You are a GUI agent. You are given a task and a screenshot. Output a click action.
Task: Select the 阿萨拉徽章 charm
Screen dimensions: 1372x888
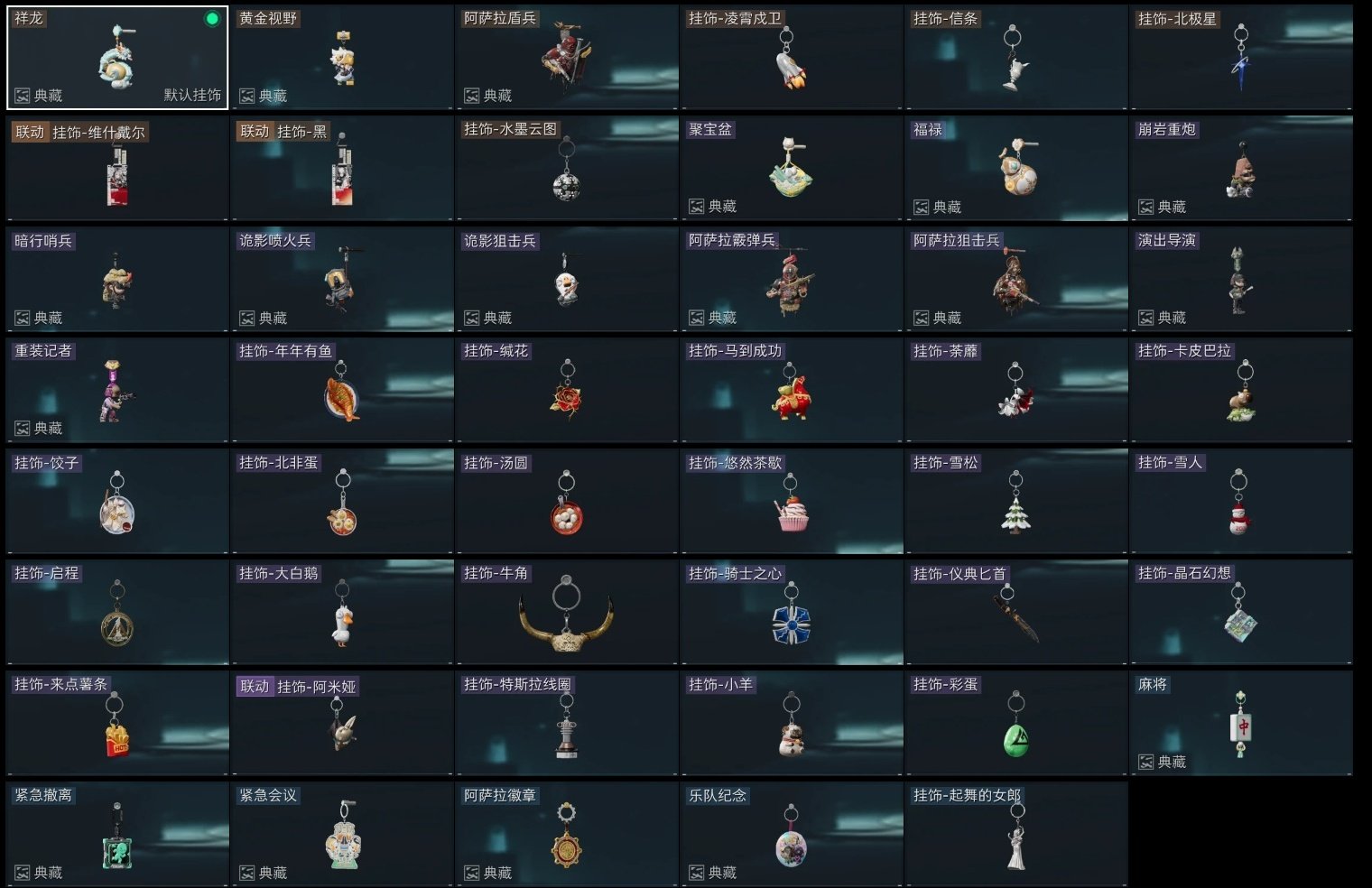[x=567, y=834]
